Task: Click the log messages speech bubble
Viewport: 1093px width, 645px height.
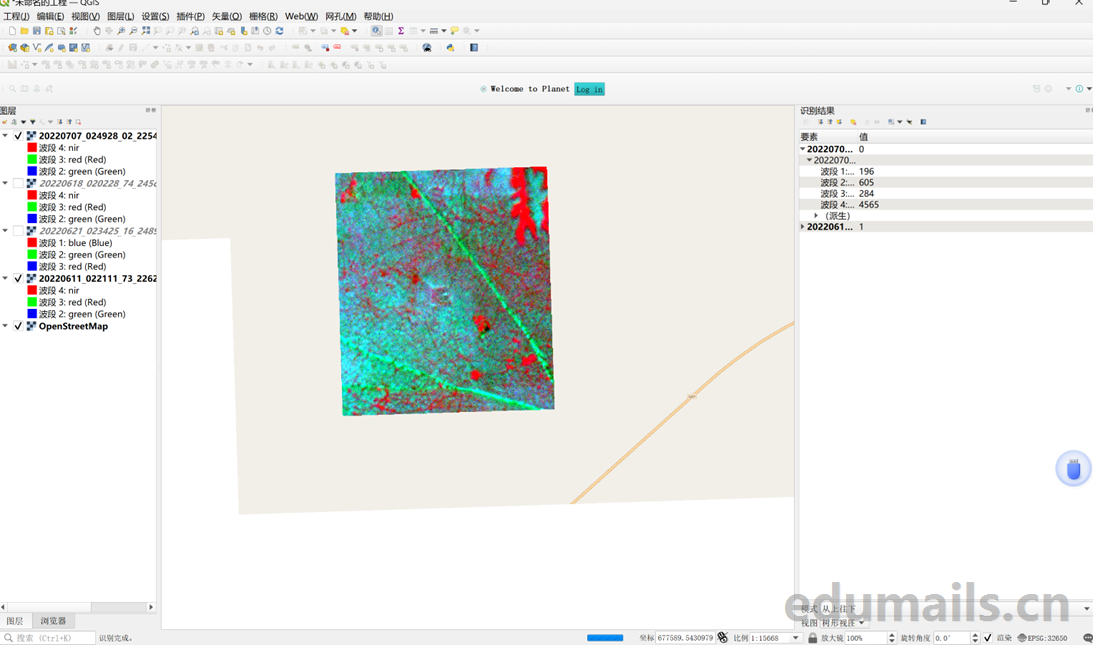Action: tap(1087, 638)
